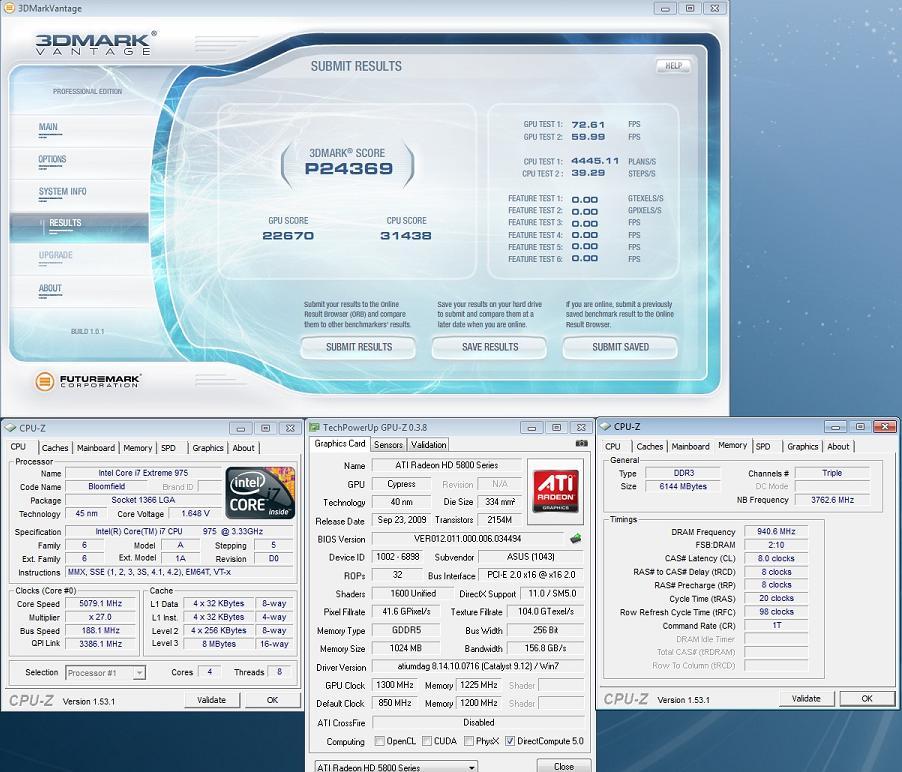Switch to Caches tab in left CPU-Z
902x772 pixels.
[x=55, y=448]
